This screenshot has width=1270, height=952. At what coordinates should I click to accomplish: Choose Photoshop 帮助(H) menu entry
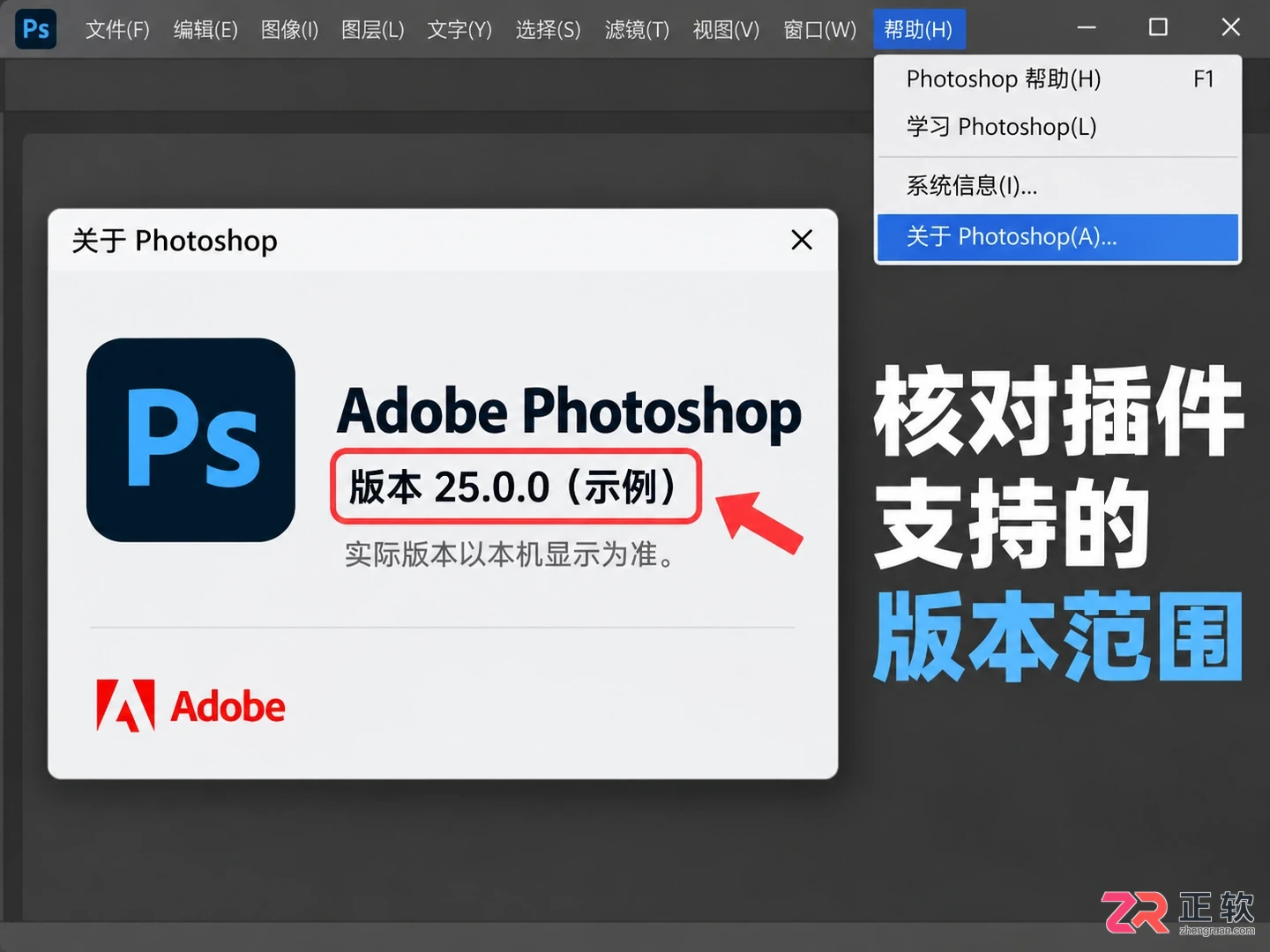pos(1057,79)
